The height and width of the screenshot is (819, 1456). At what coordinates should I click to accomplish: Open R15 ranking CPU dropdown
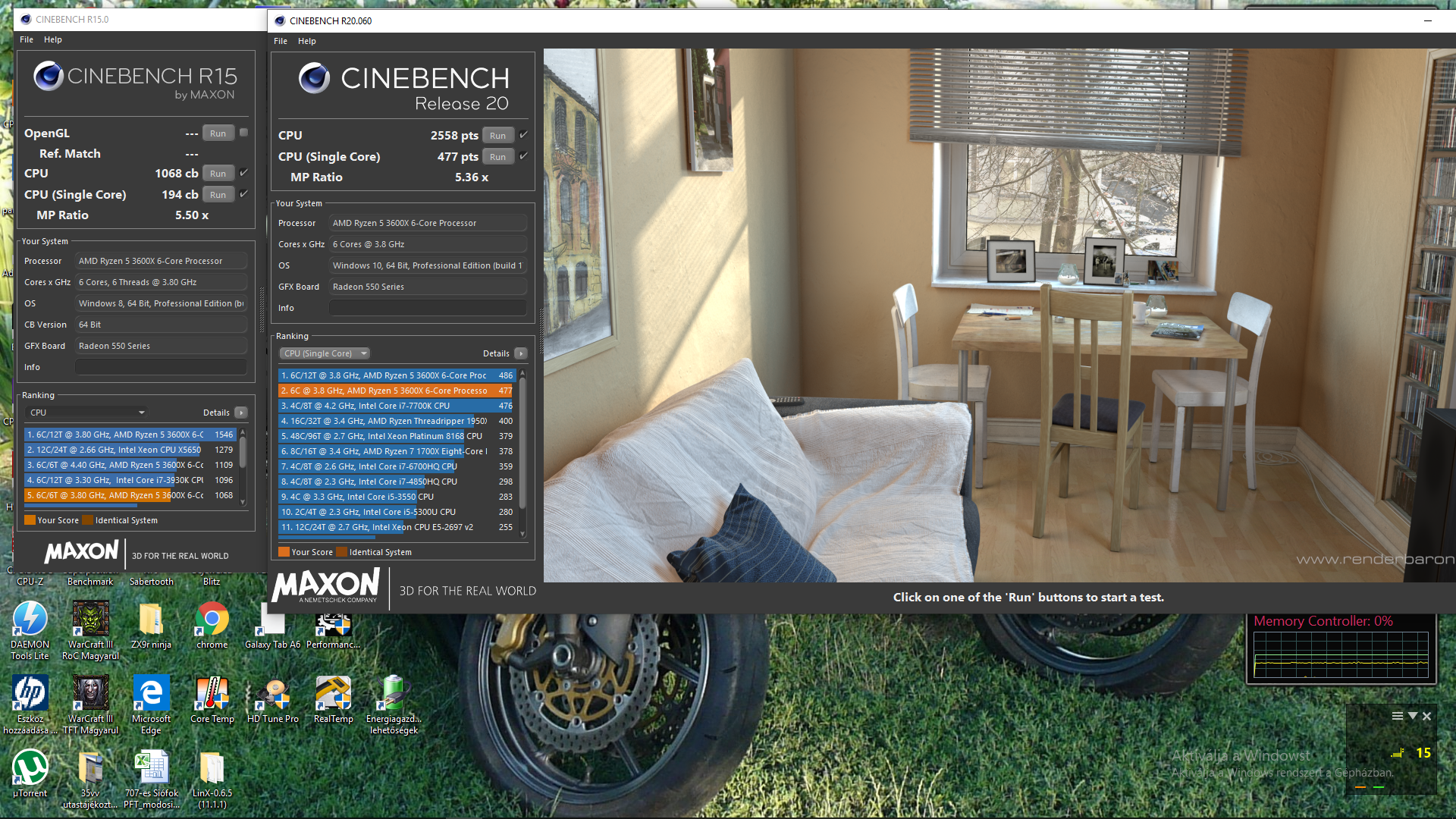coord(86,413)
